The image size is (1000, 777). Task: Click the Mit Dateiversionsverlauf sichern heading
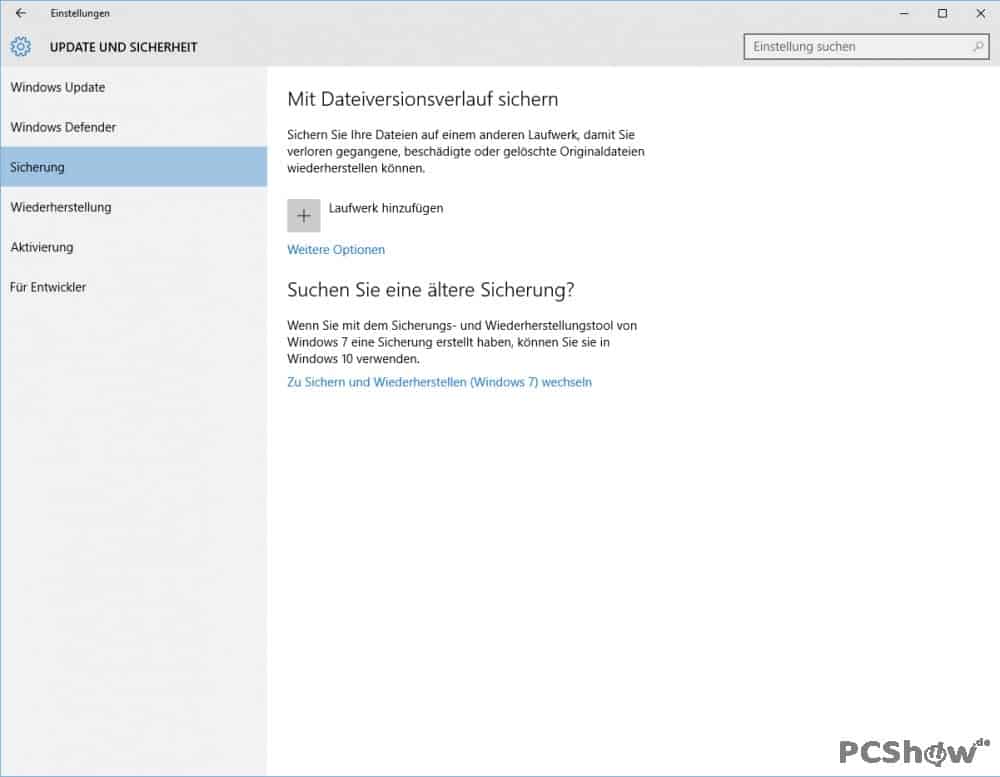[x=423, y=100]
